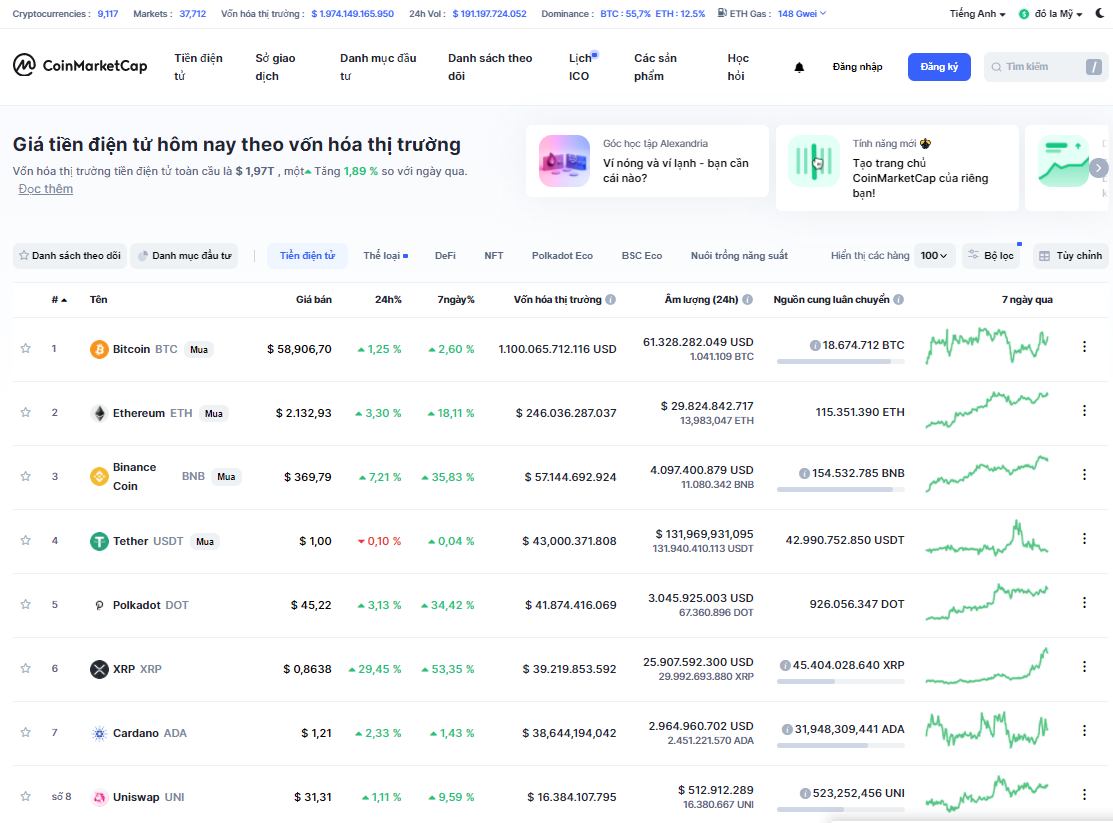Star Uniswap for watchlist
This screenshot has width=1113, height=823.
tap(26, 796)
